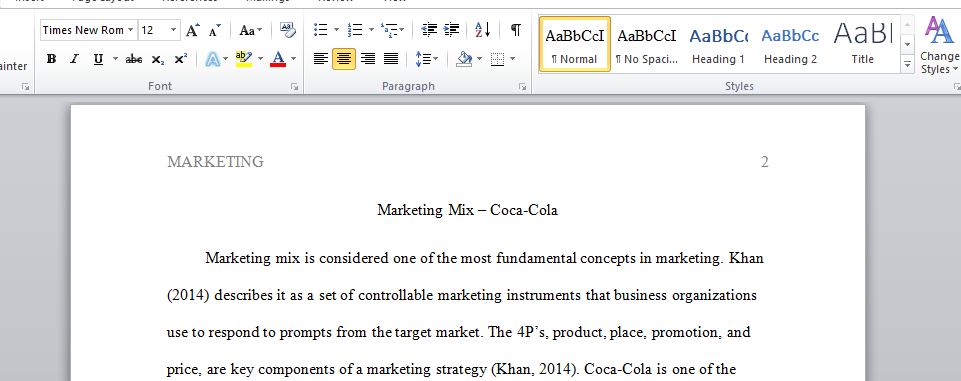Align text right
The width and height of the screenshot is (961, 381).
tap(368, 59)
